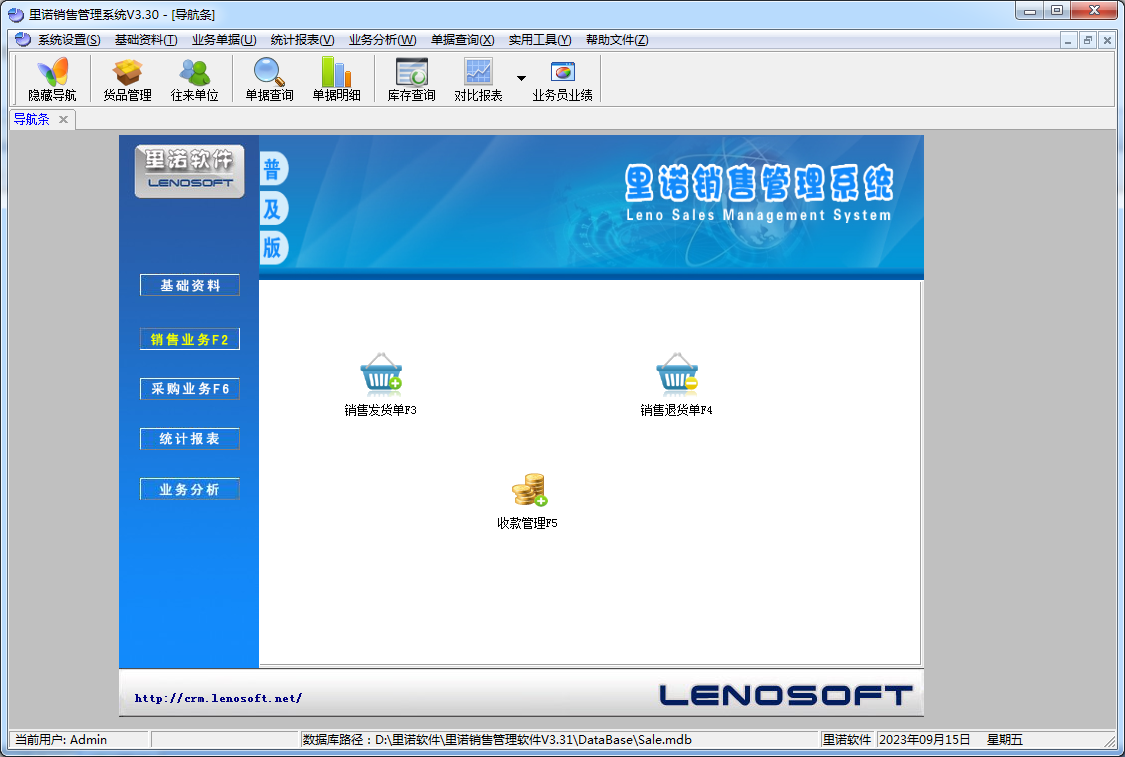Viewport: 1125px width, 757px height.
Task: Click the 里诺软件 LENOSOFT logo
Action: tap(189, 171)
